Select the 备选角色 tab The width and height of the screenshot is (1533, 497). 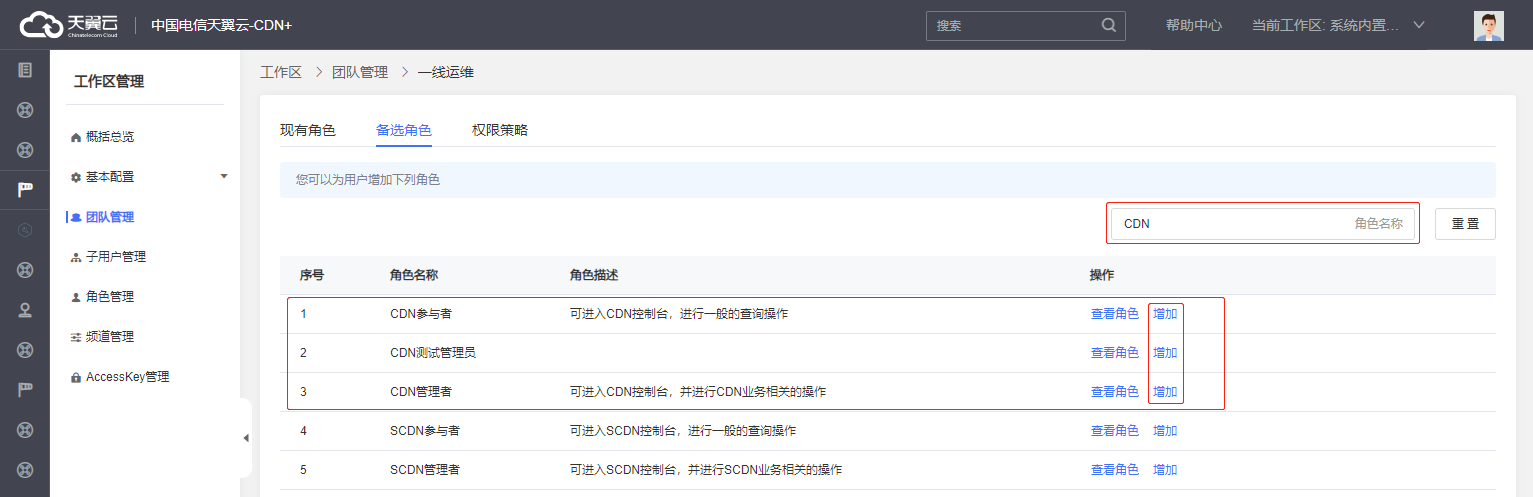click(404, 130)
